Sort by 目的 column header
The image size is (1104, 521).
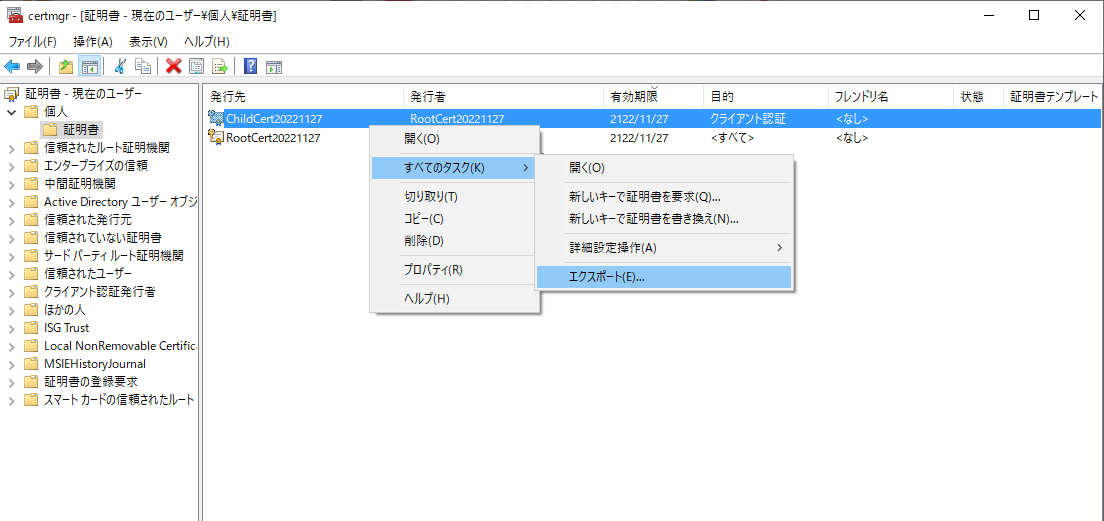pos(765,96)
